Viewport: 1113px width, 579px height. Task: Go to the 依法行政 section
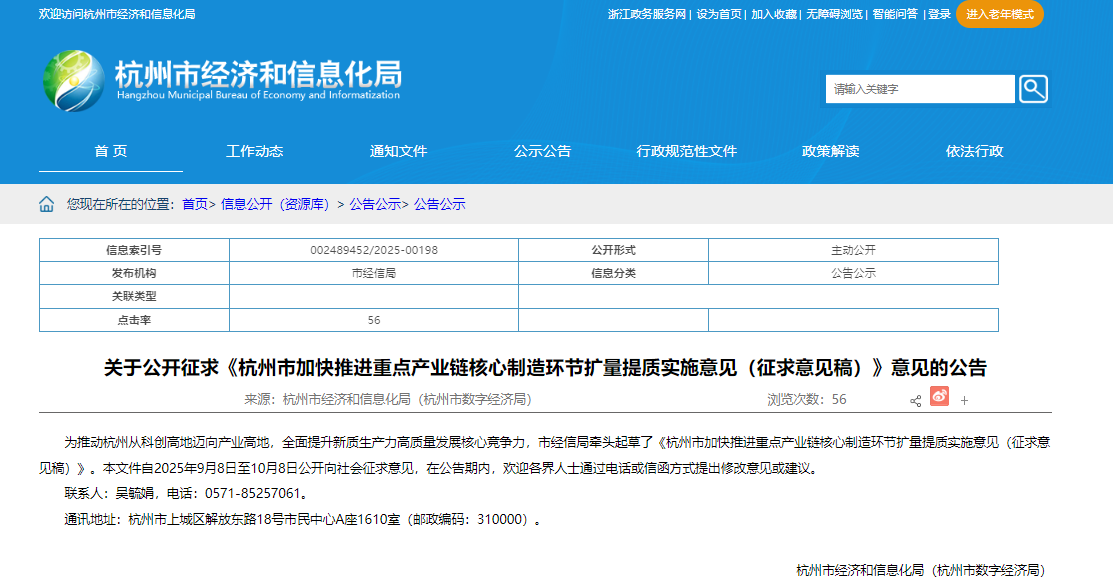click(x=974, y=151)
